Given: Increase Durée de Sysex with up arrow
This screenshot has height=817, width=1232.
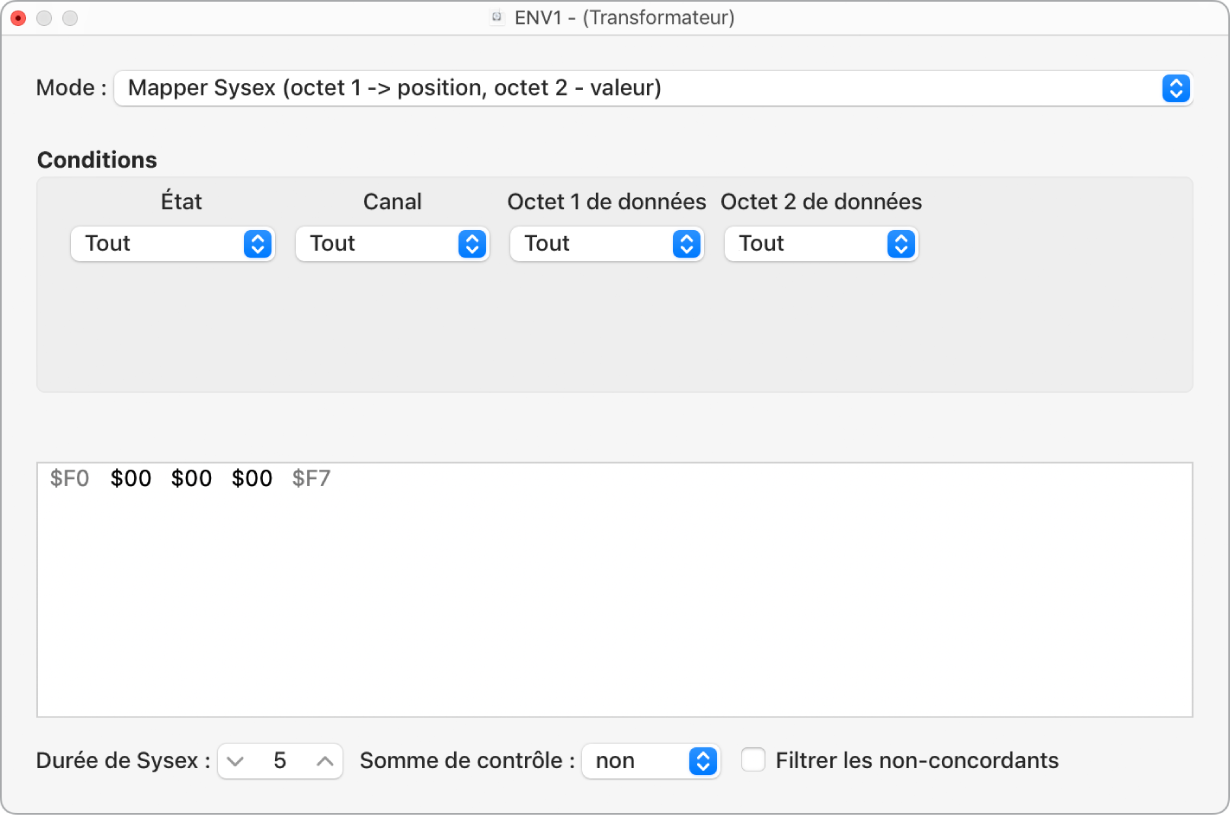Looking at the screenshot, I should pos(325,761).
